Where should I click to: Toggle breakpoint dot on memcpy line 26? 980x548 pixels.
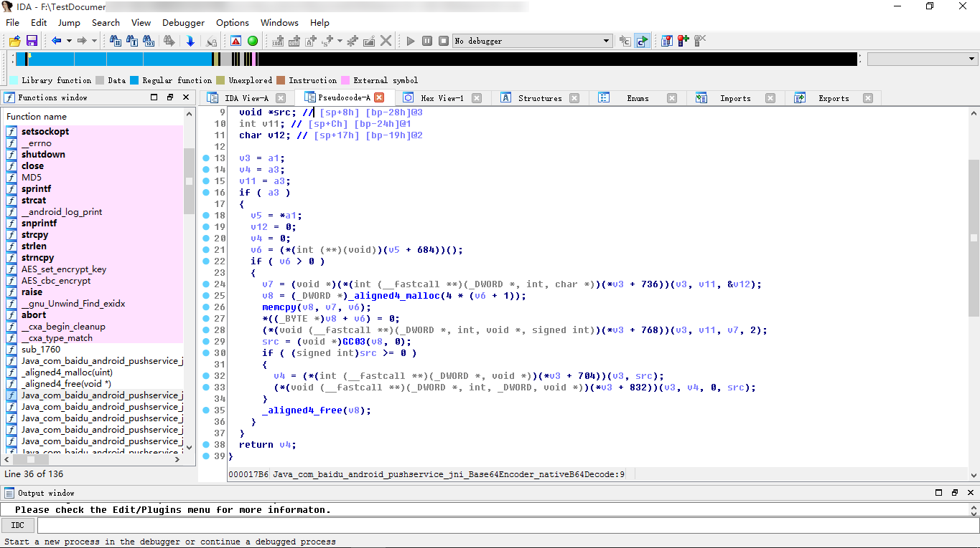point(206,307)
